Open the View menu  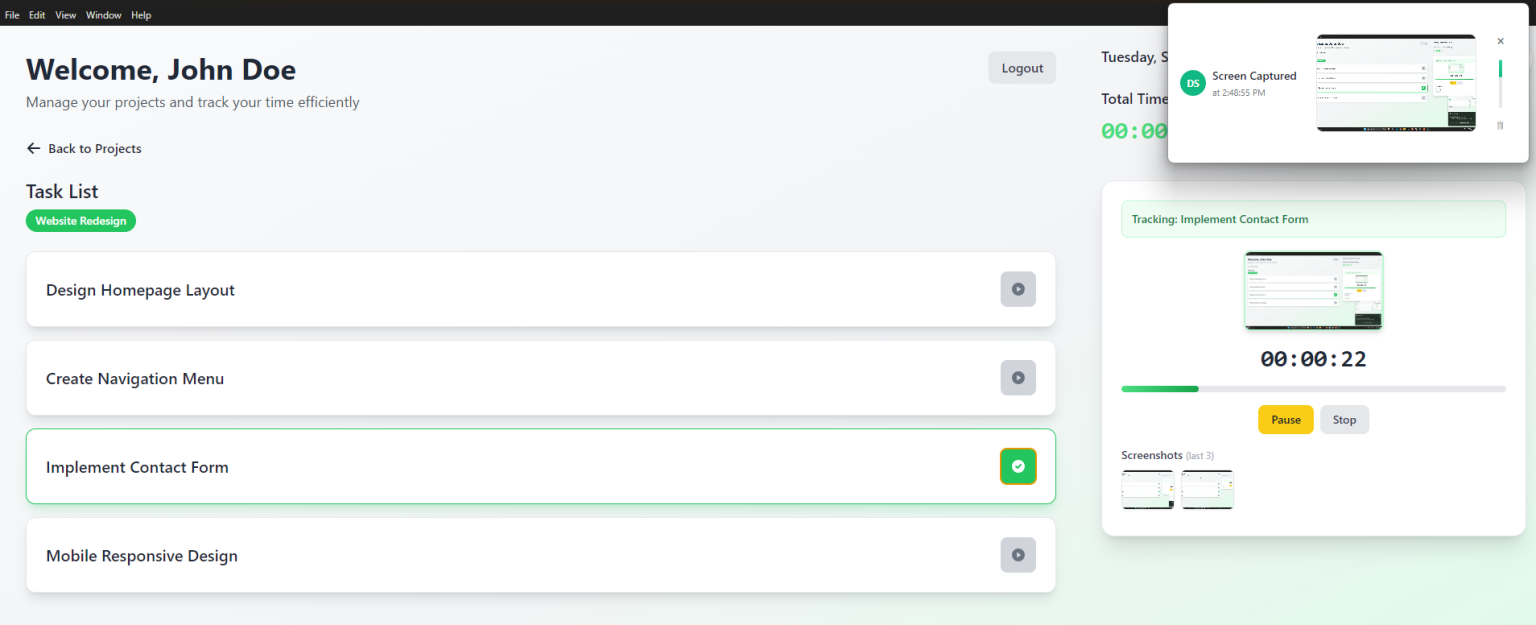tap(66, 14)
